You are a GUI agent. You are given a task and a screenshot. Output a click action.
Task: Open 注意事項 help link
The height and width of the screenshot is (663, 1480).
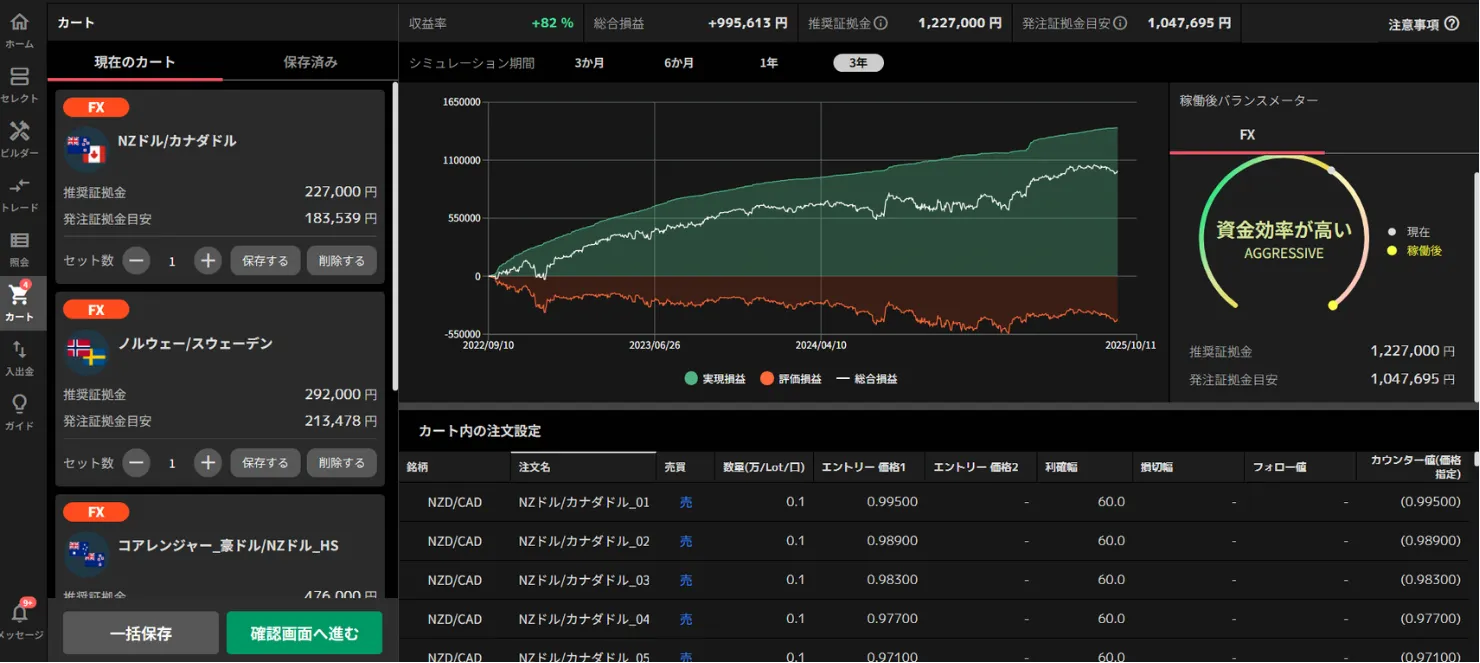(x=1423, y=24)
